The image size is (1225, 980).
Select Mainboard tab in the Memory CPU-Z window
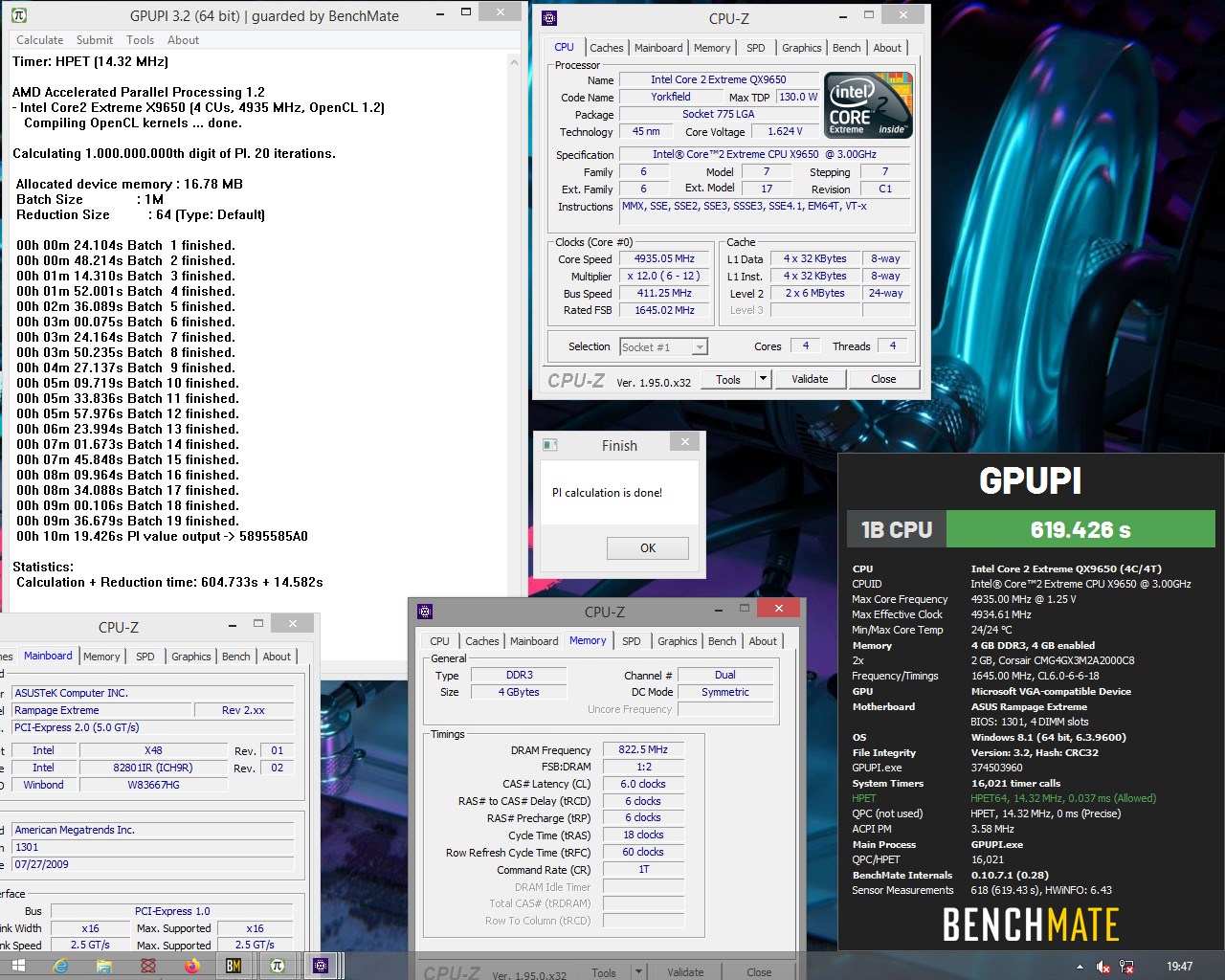point(534,641)
